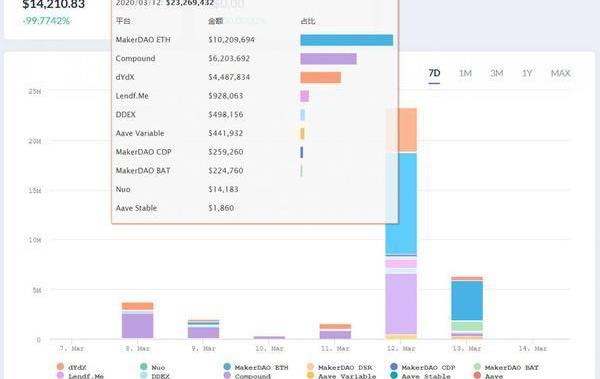Click the 13. Mar blue bar segment
The height and width of the screenshot is (379, 600).
point(467,301)
